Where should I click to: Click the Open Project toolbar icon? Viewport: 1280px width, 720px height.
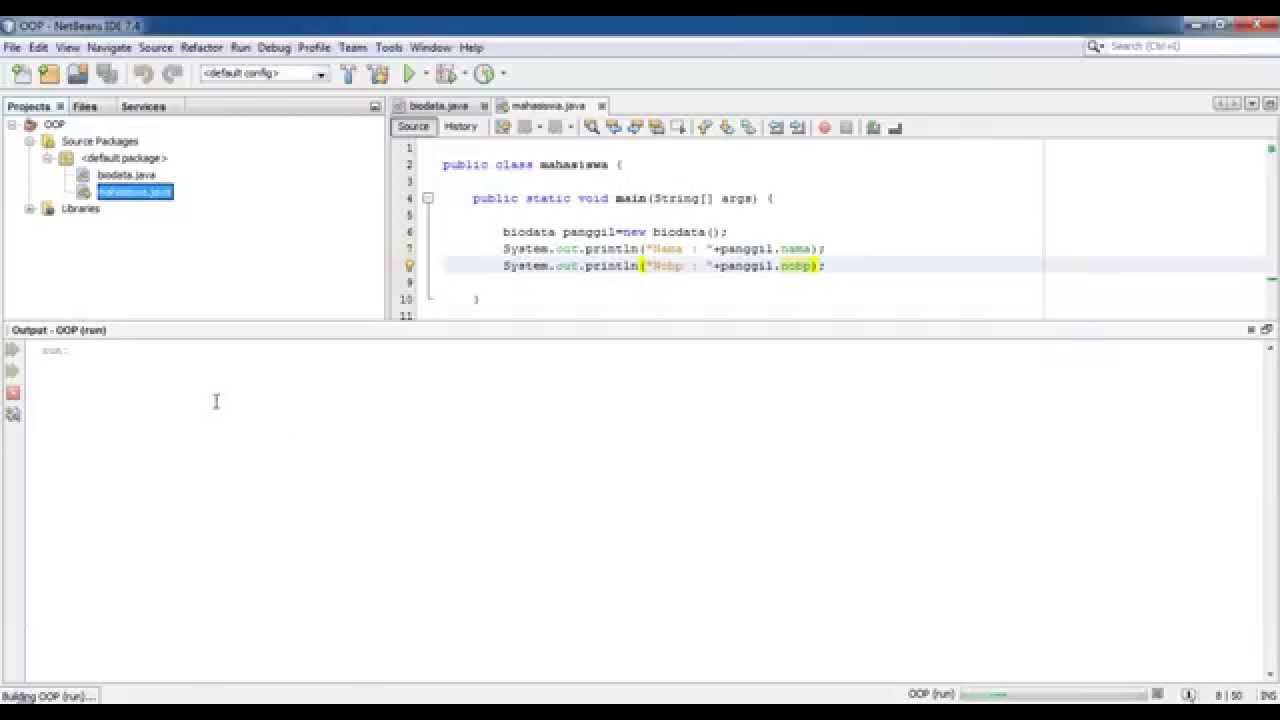[78, 73]
